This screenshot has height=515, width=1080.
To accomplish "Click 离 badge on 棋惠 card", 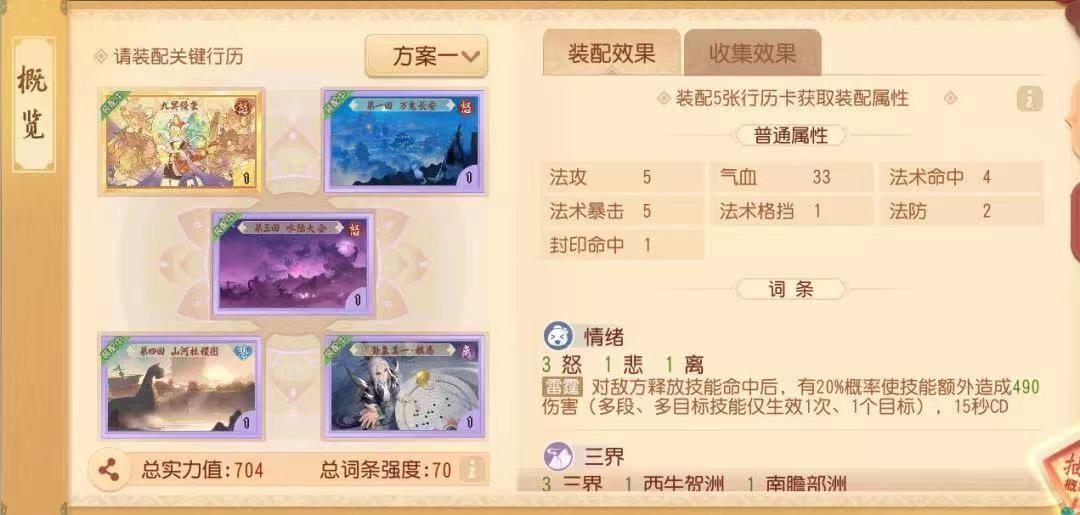I will pos(466,352).
